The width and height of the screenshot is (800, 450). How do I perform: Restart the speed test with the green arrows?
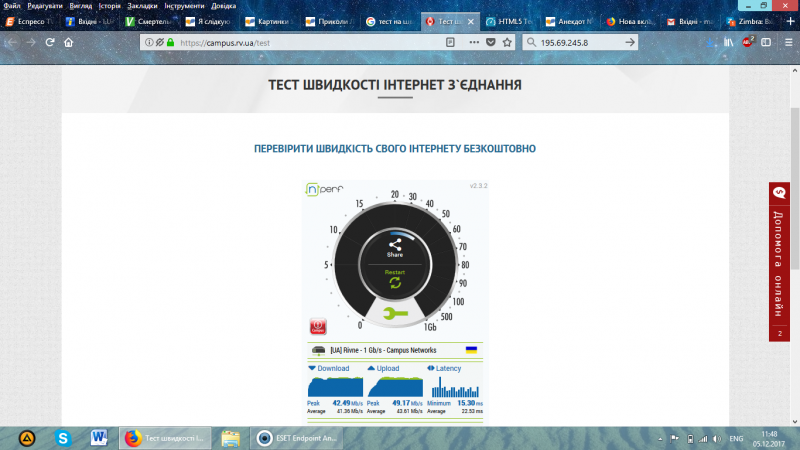pos(394,281)
